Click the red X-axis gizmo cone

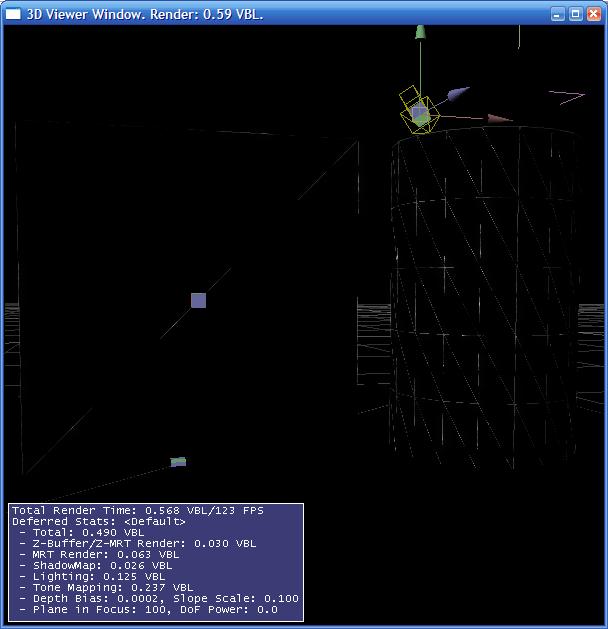pyautogui.click(x=499, y=118)
